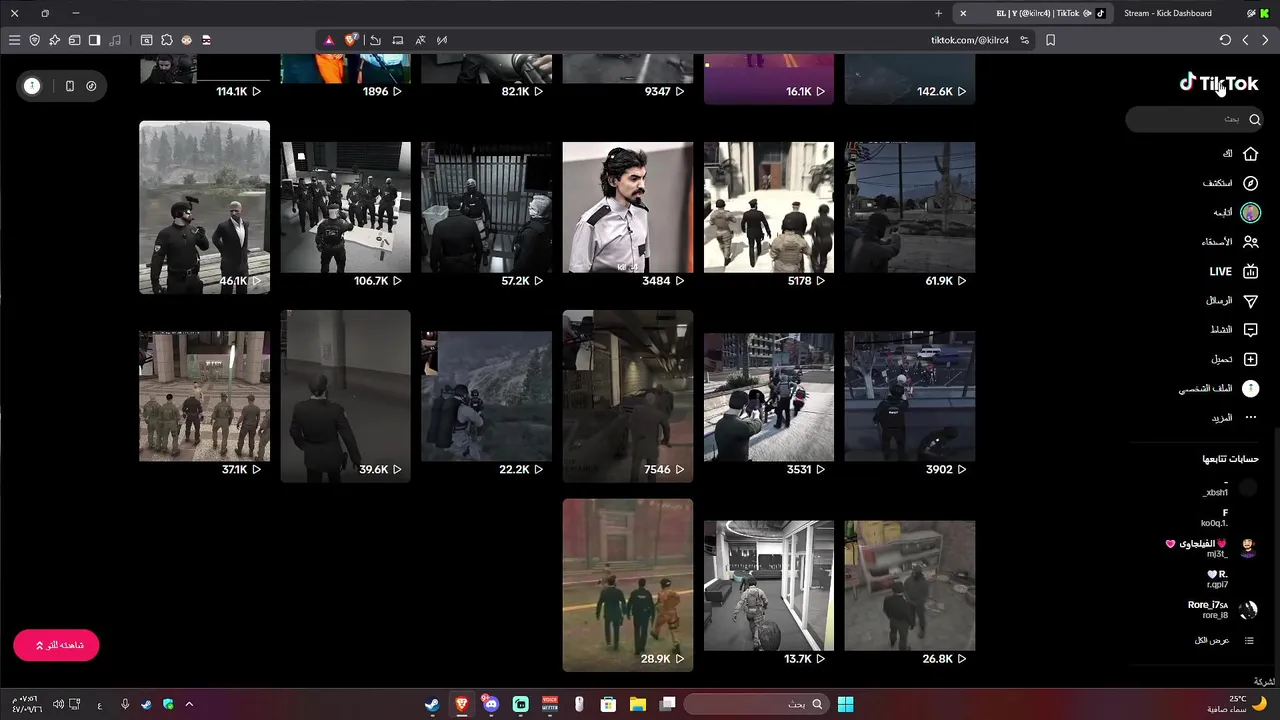Open the video with 106.7K views

[345, 207]
